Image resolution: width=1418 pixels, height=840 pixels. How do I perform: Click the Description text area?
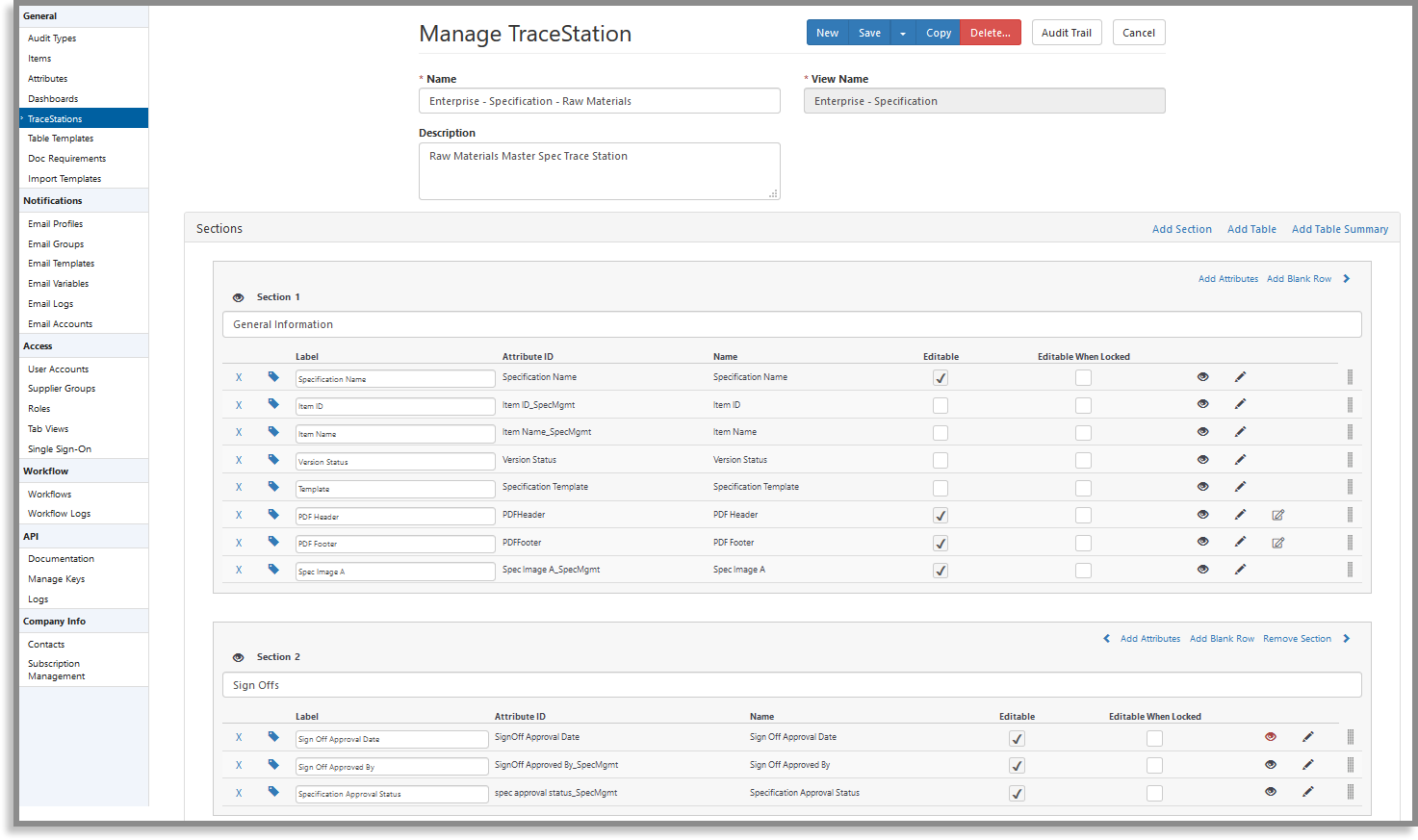click(x=600, y=171)
